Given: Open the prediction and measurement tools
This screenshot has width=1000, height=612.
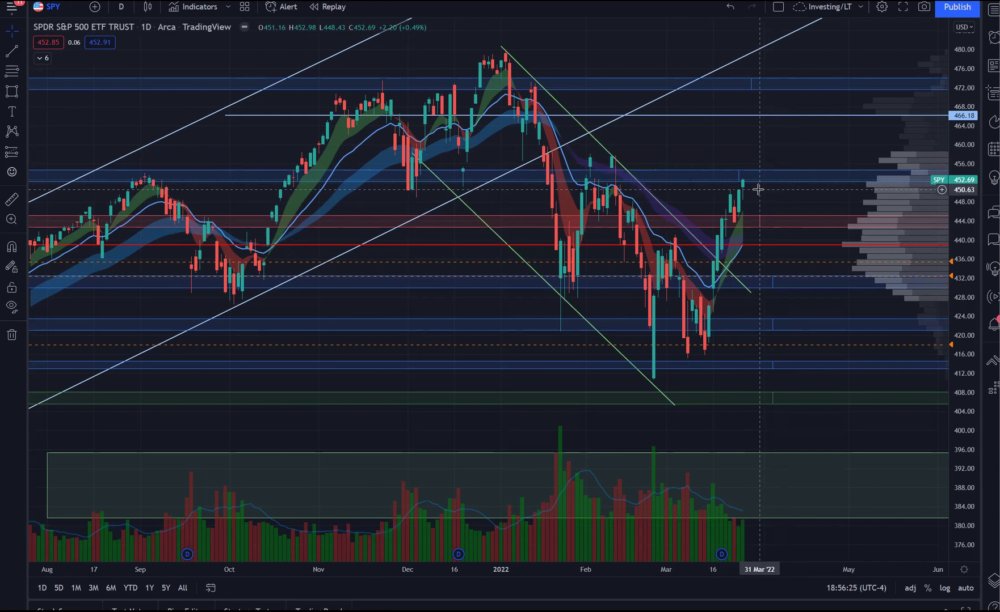Looking at the screenshot, I should [12, 152].
